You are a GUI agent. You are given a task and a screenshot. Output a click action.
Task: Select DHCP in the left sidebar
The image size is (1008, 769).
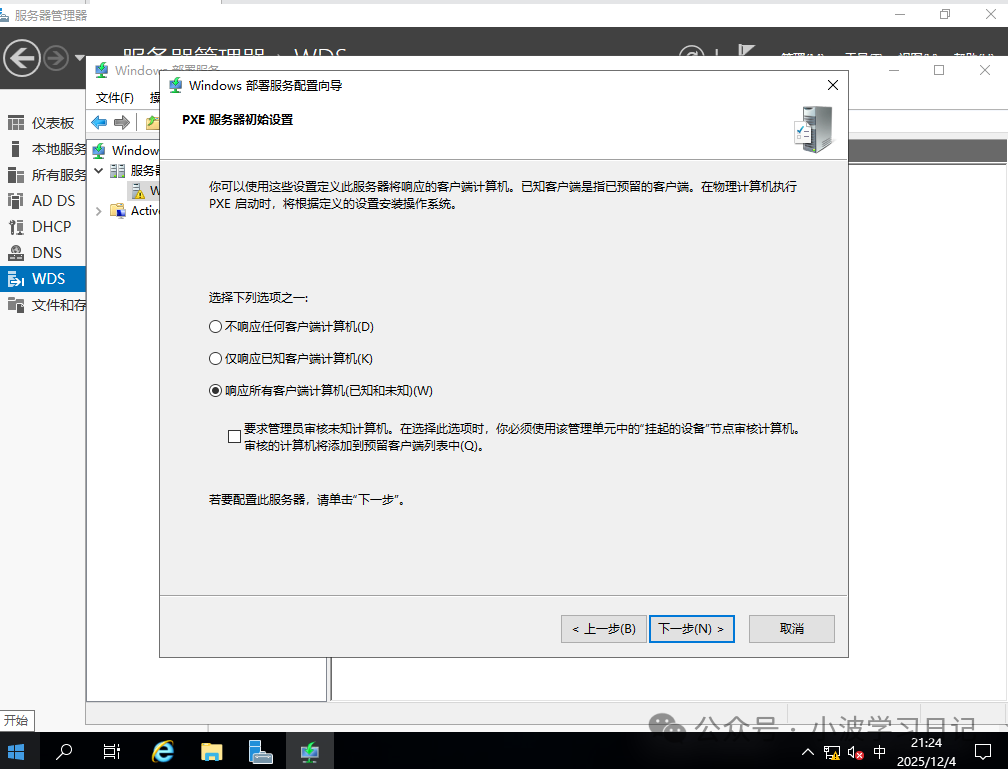point(42,226)
